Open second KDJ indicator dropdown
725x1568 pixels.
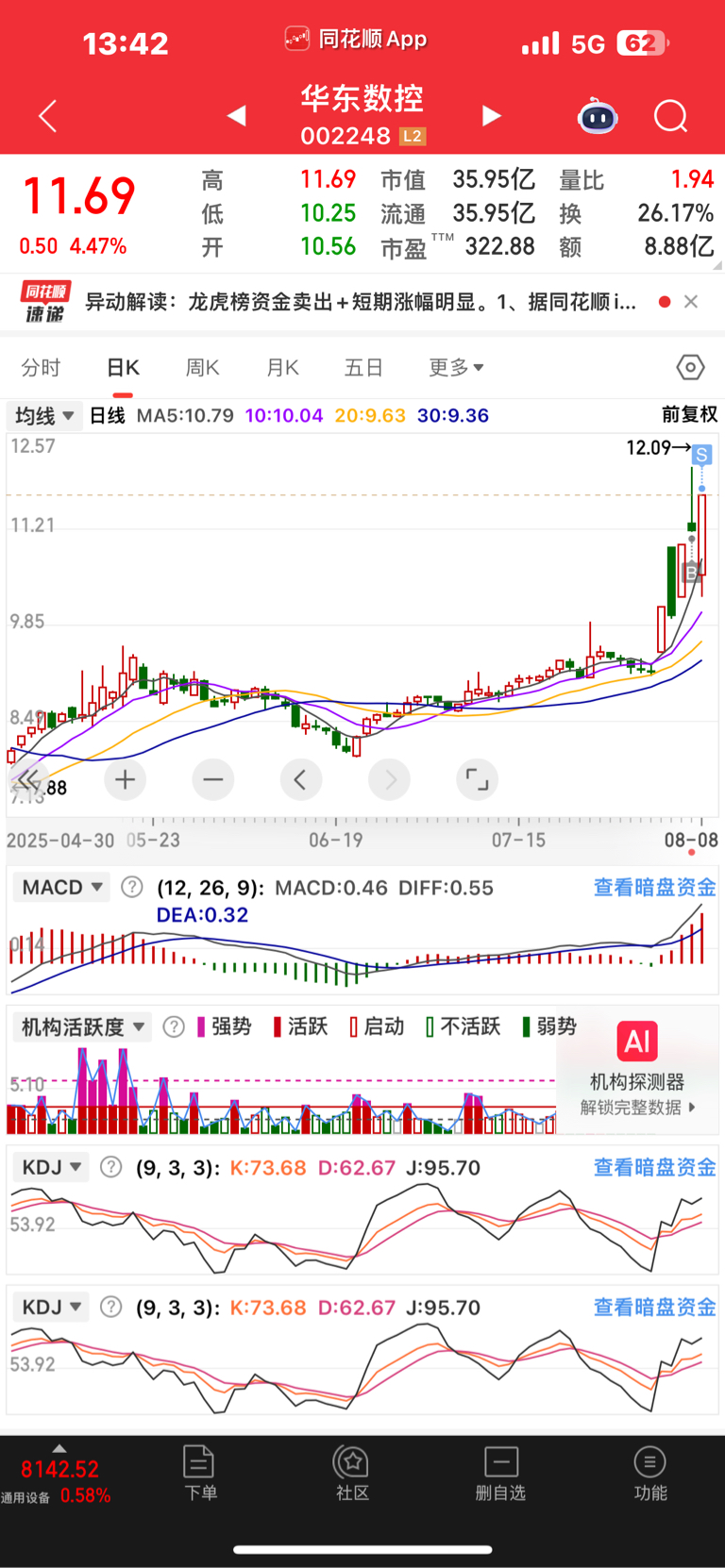pos(52,1307)
